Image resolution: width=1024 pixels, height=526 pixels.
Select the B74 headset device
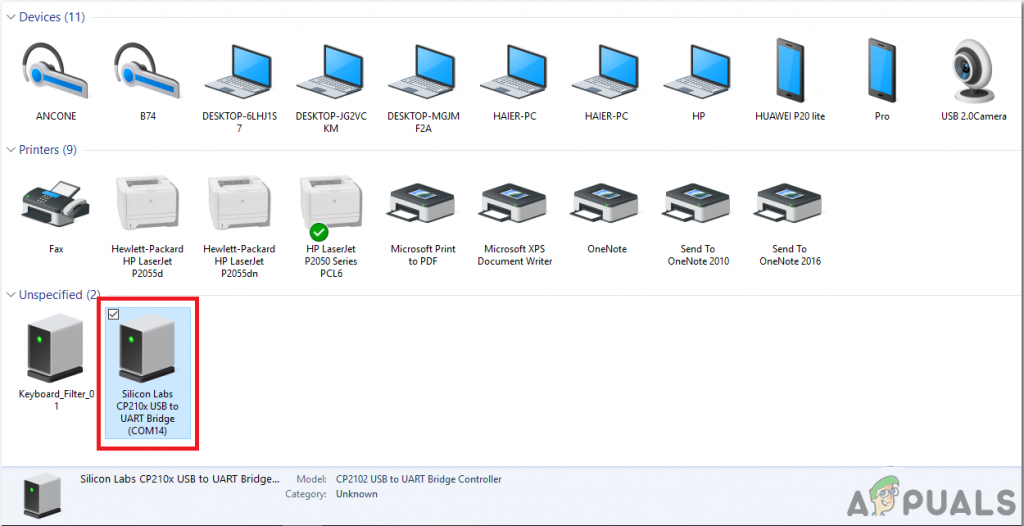[148, 82]
